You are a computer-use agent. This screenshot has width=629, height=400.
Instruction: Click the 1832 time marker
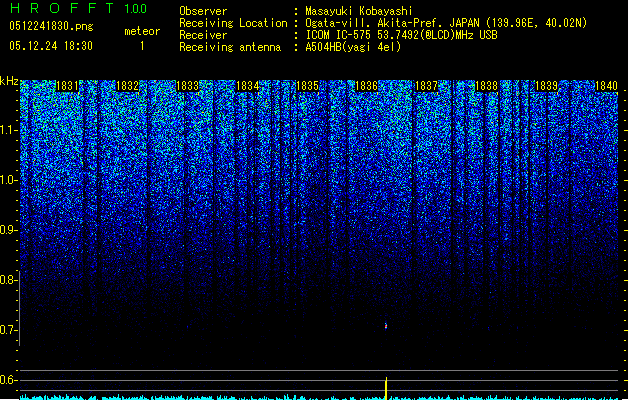127,86
